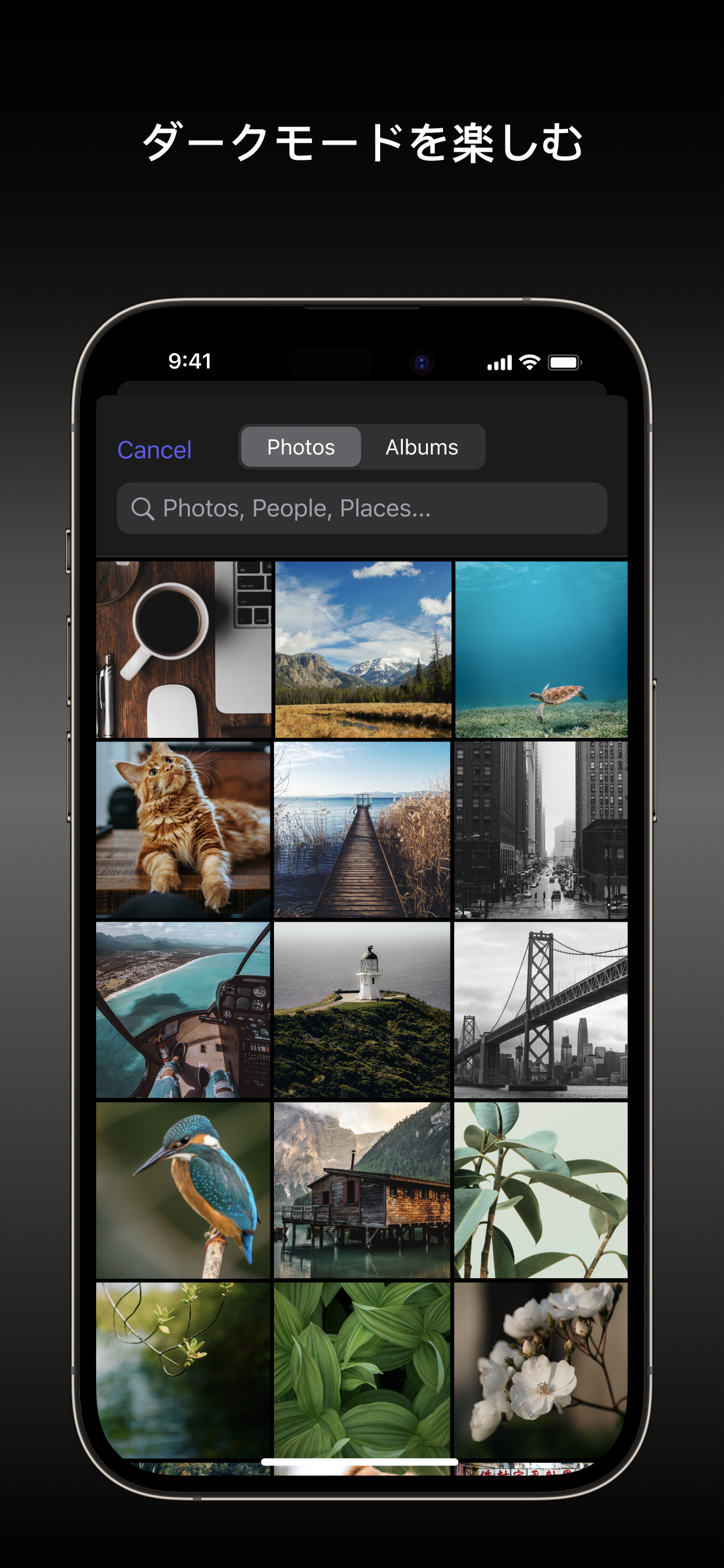This screenshot has width=724, height=1568.
Task: Select the helicopter cockpit coastline photo
Action: point(183,1010)
